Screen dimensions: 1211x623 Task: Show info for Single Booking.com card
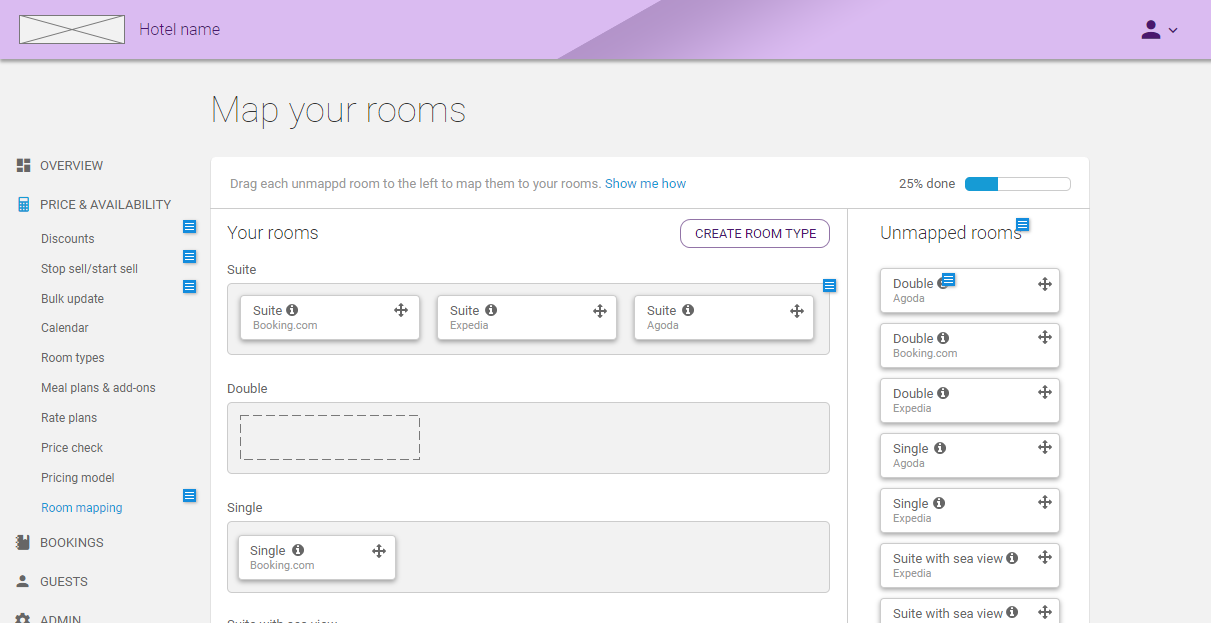298,550
